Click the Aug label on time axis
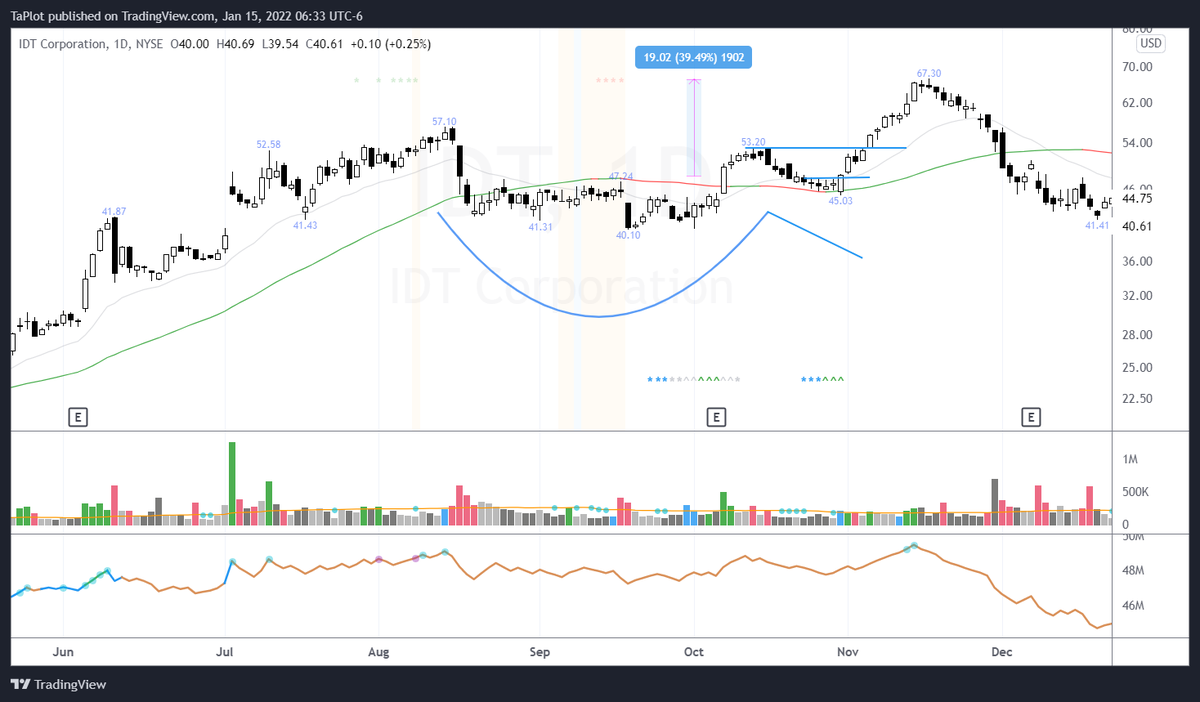Image resolution: width=1200 pixels, height=702 pixels. (379, 652)
